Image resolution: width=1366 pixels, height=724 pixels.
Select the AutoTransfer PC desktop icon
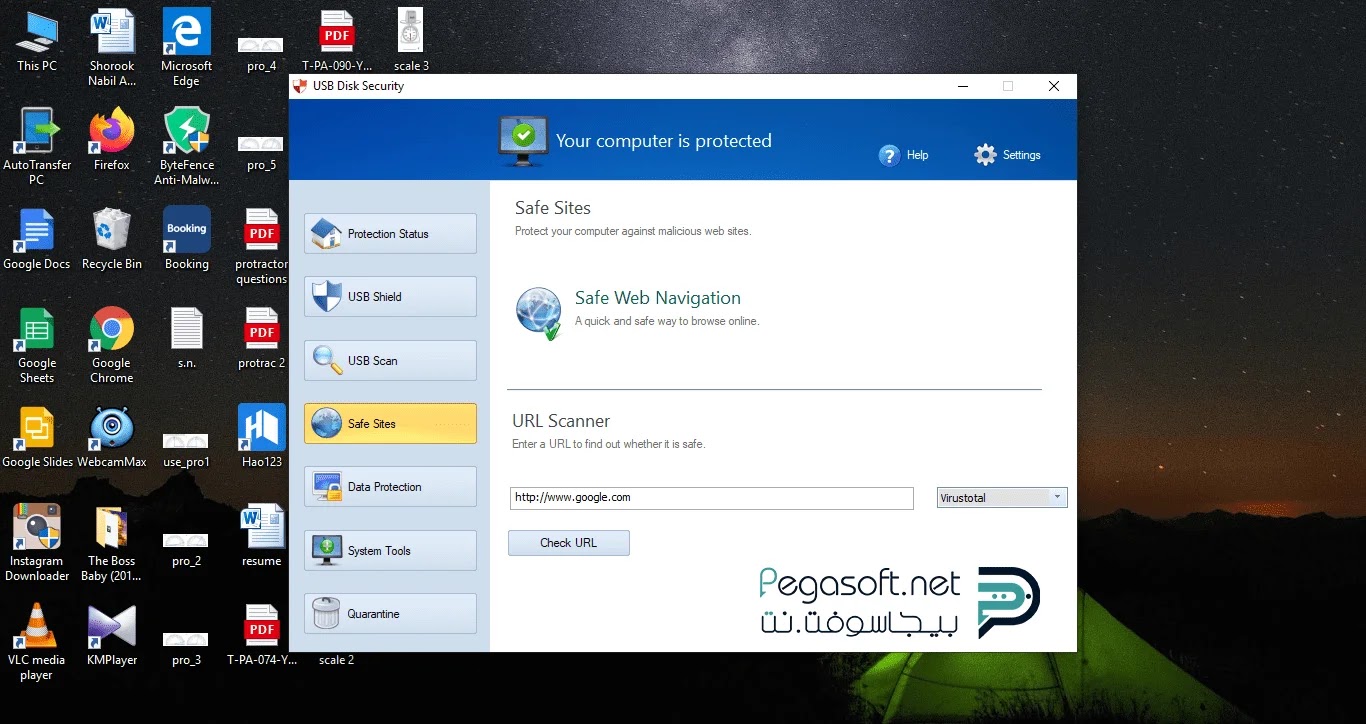coord(37,147)
